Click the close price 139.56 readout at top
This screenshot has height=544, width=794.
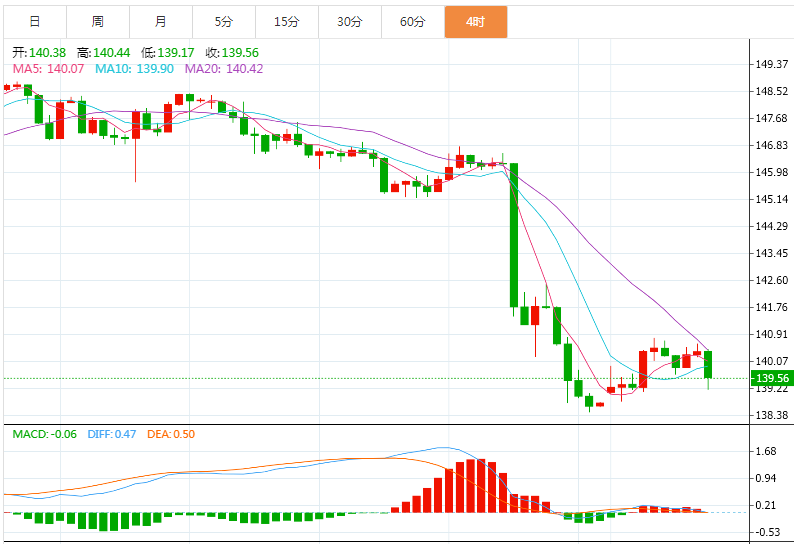pyautogui.click(x=240, y=53)
